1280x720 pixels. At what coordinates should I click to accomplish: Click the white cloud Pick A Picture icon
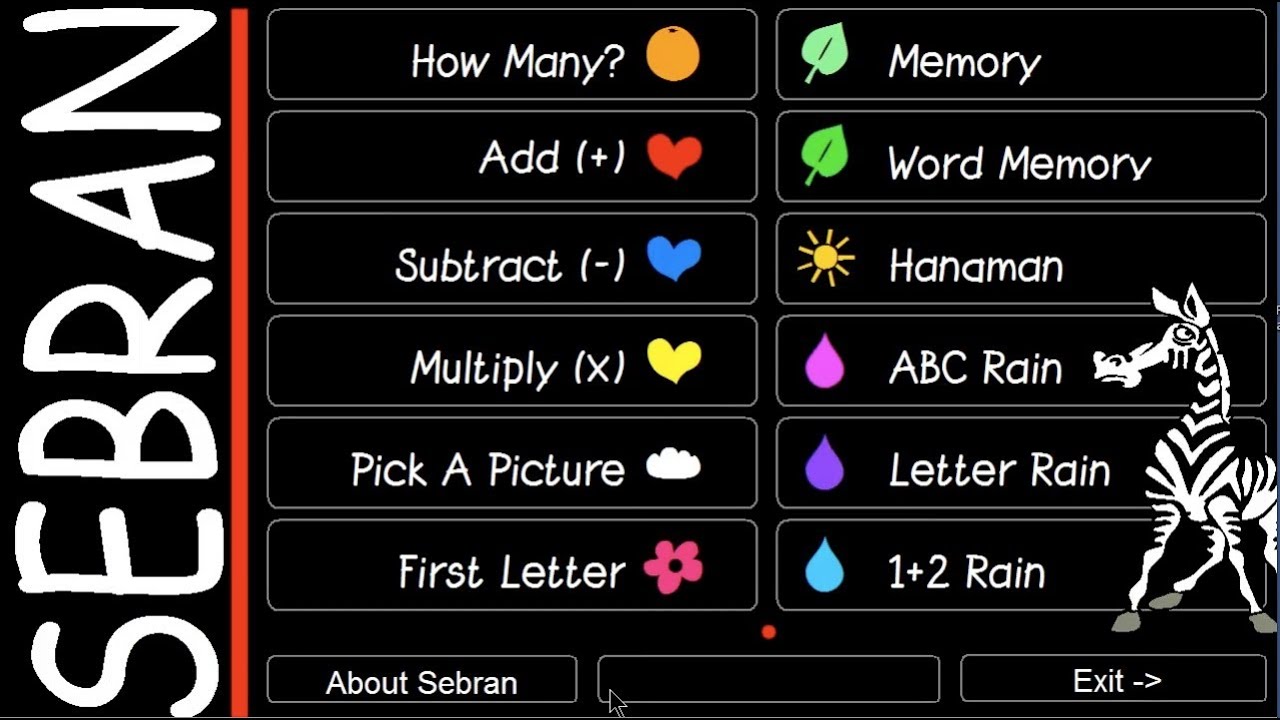pos(674,464)
